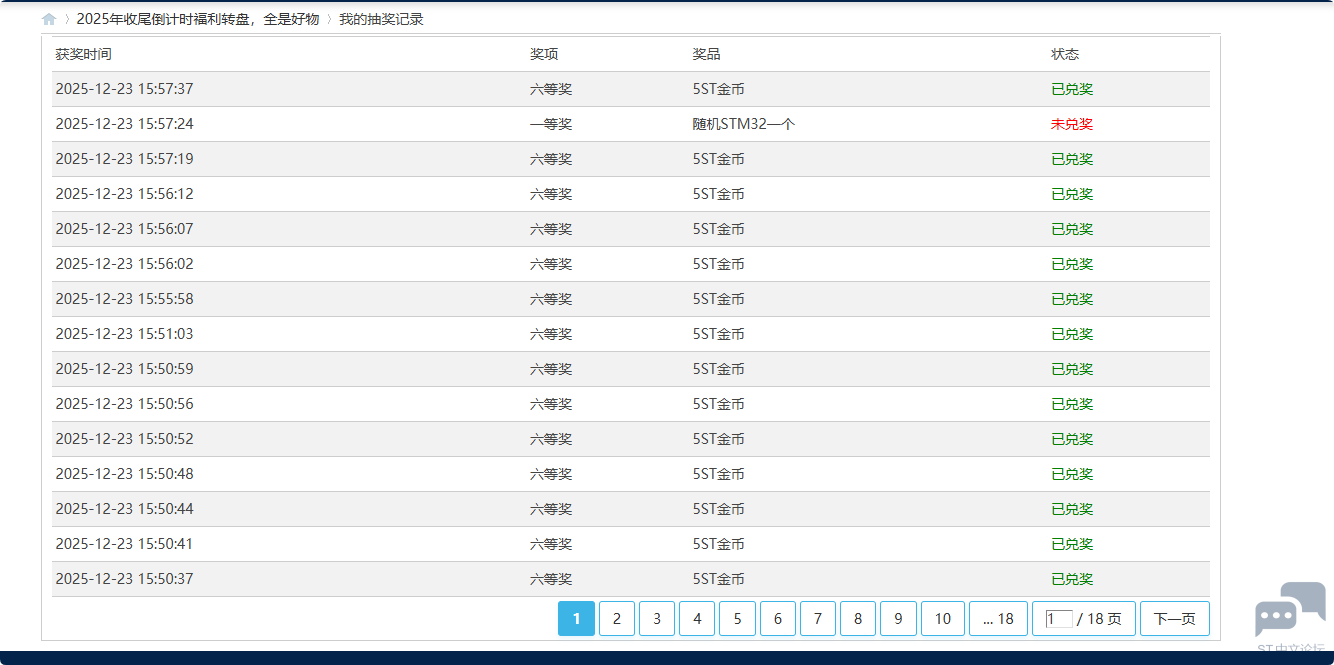Open page 10 of the records
The width and height of the screenshot is (1334, 665).
coord(942,618)
